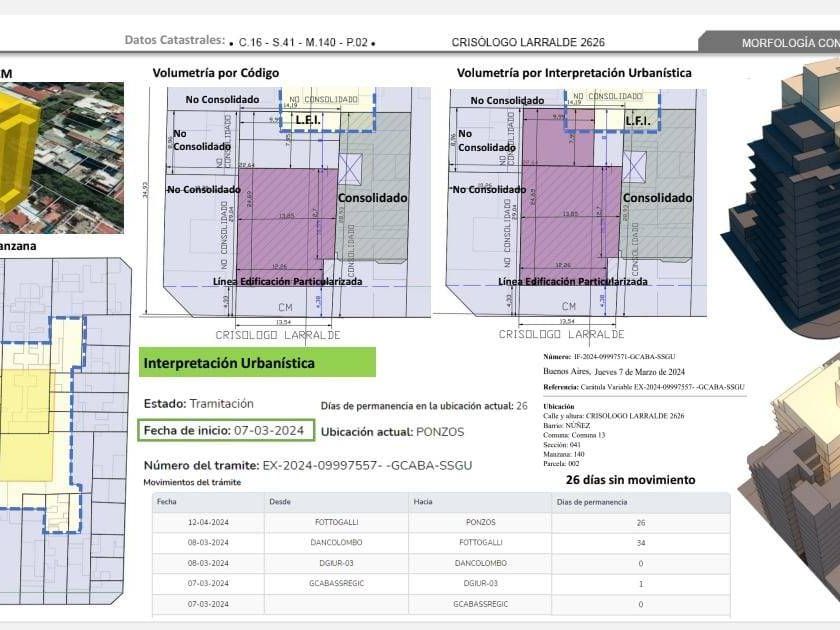Click the DGIUR-03 origin cell
The width and height of the screenshot is (840, 630).
(336, 563)
